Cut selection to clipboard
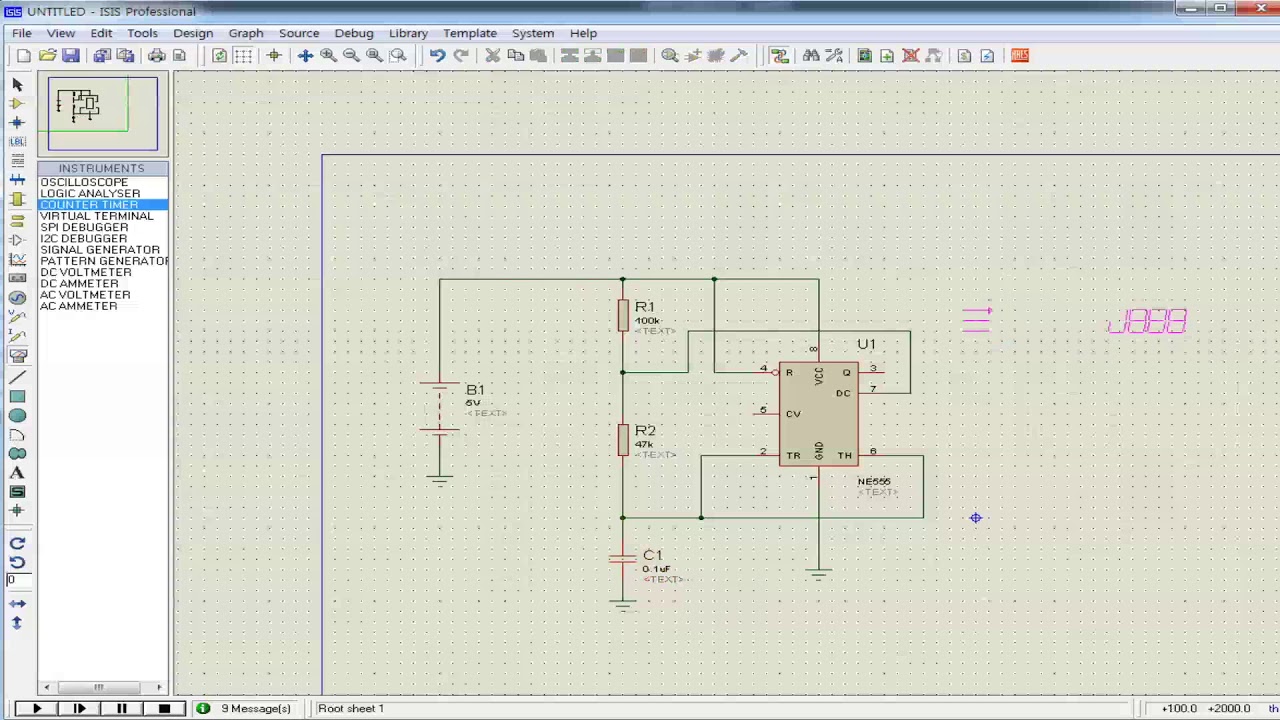The height and width of the screenshot is (720, 1280). click(492, 56)
